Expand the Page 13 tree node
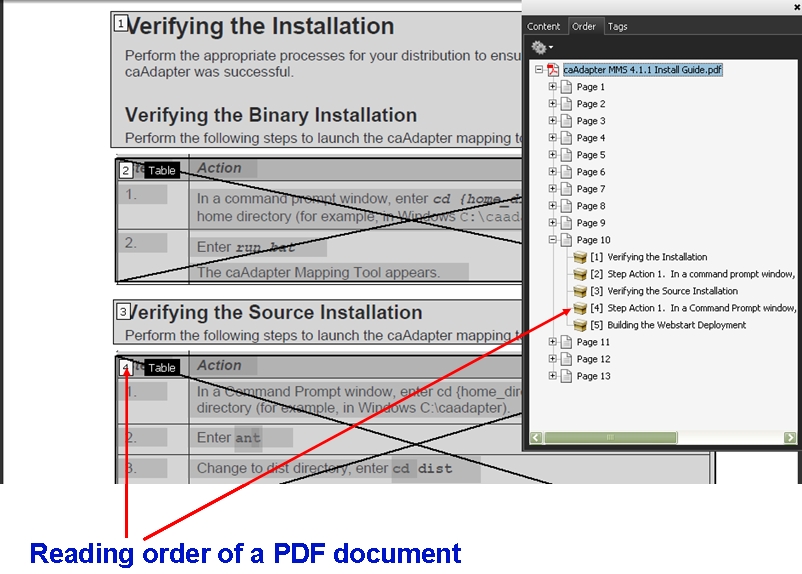 [x=552, y=376]
